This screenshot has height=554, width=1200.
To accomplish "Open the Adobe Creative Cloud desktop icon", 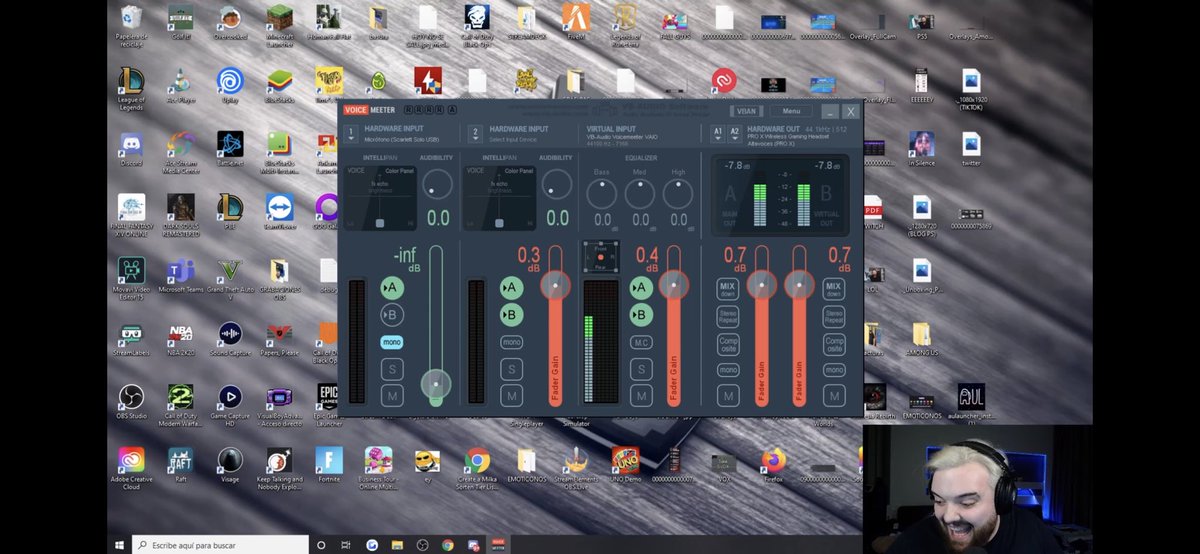I will 131,466.
